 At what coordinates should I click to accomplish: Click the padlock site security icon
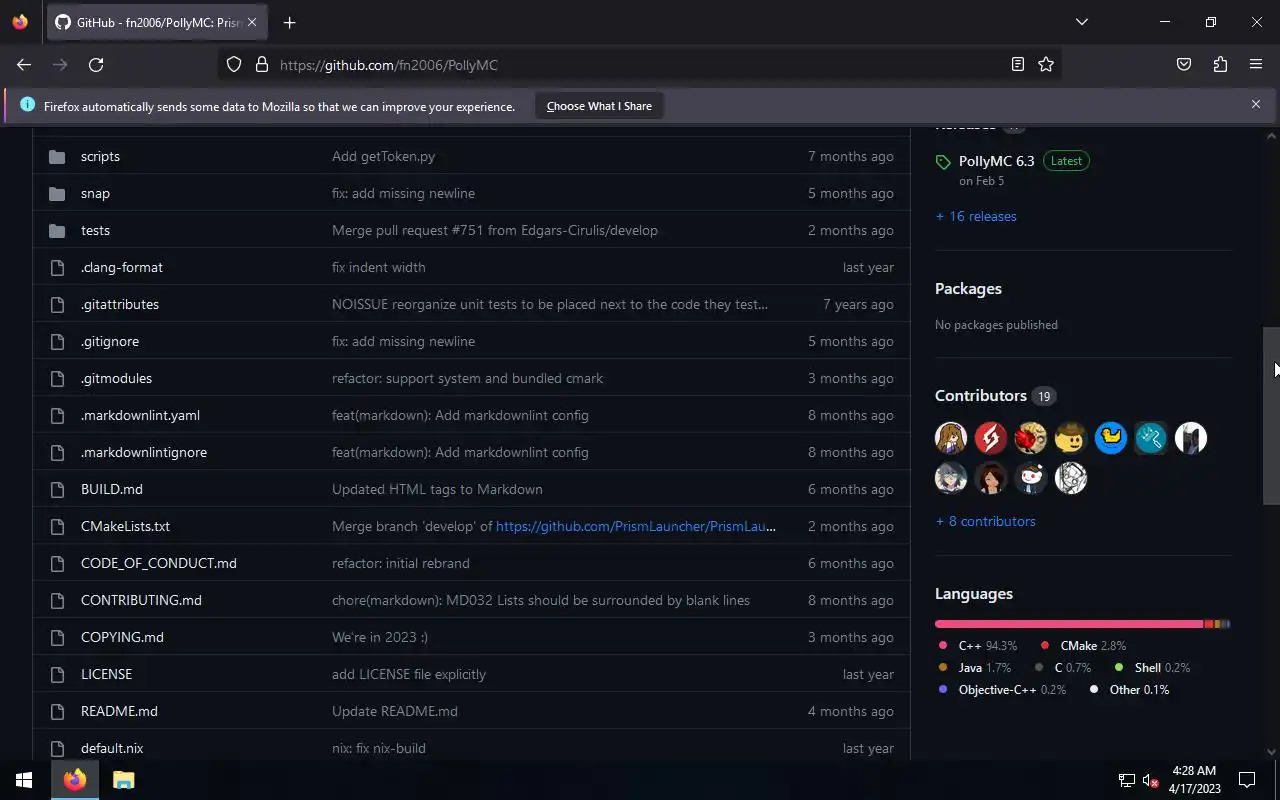(262, 65)
